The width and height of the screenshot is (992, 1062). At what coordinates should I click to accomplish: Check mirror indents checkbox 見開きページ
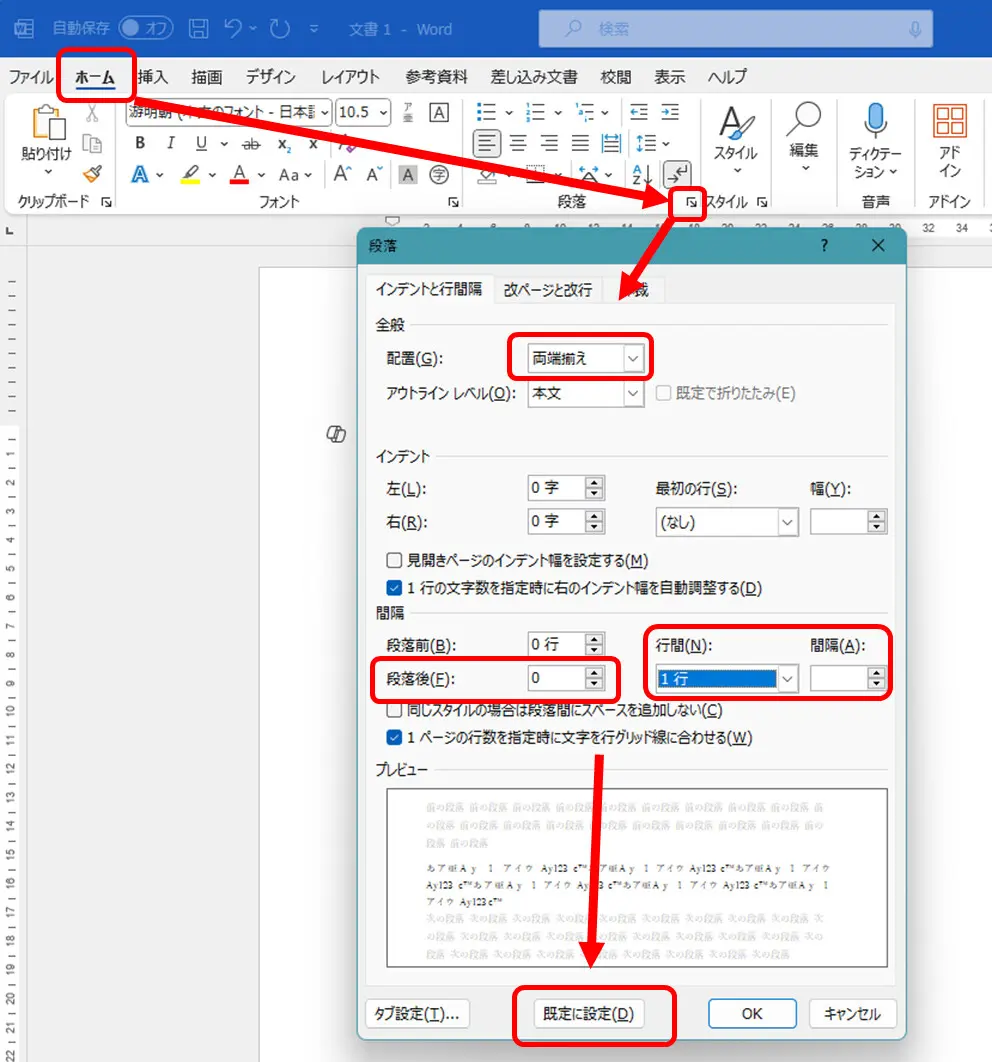(393, 560)
